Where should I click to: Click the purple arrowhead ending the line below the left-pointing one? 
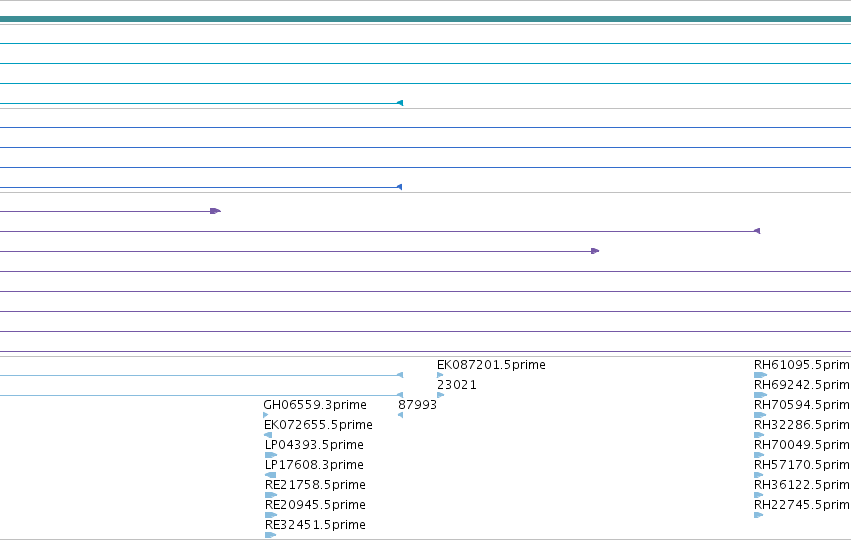point(595,251)
